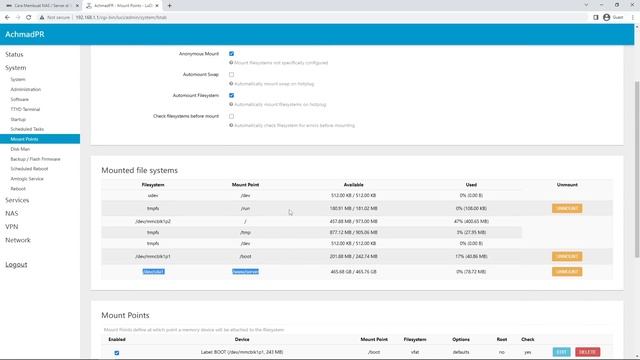This screenshot has width=640, height=360.
Task: Open the Reboot page in sidebar
Action: (x=18, y=189)
